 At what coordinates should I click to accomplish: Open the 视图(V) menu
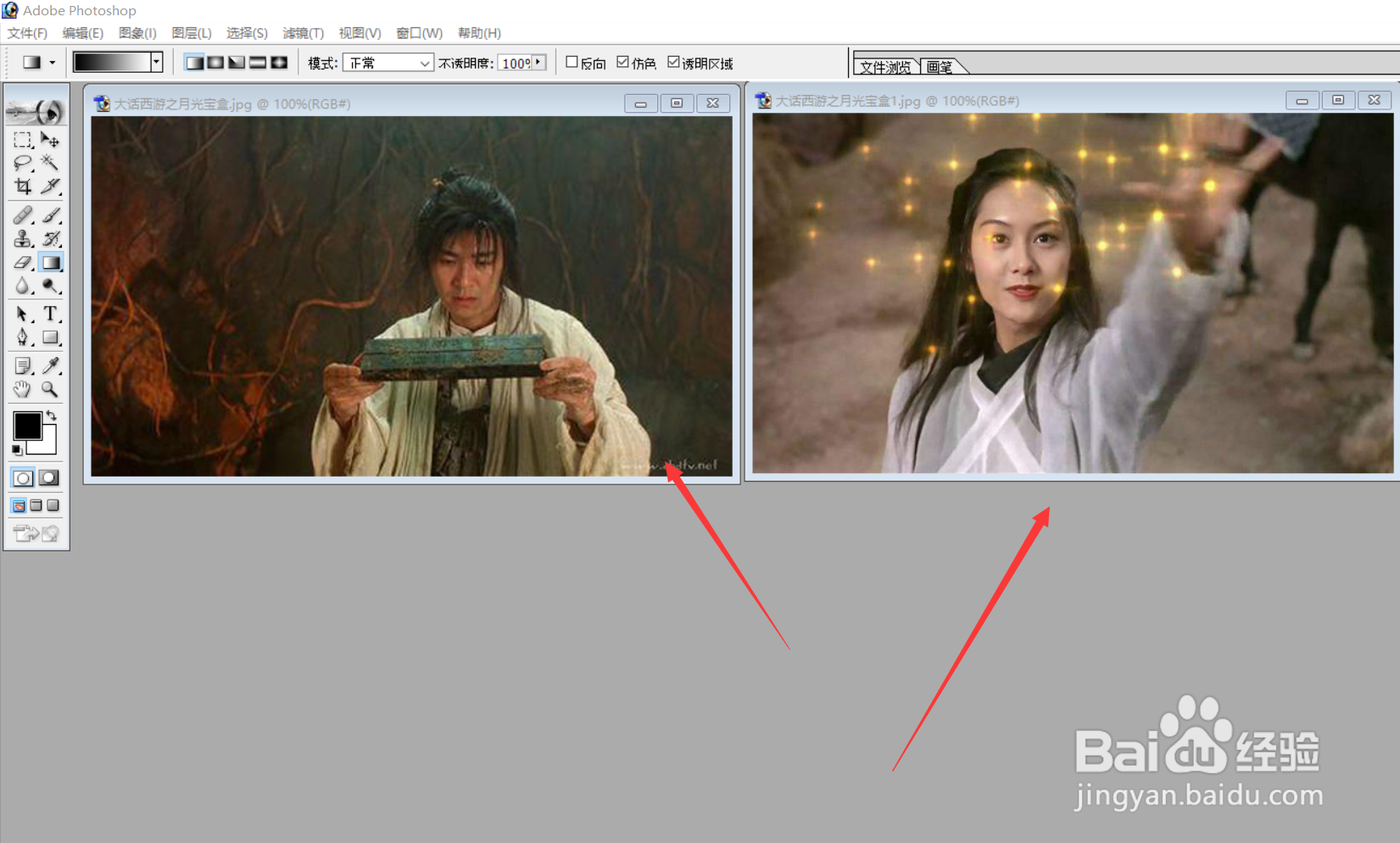[360, 33]
